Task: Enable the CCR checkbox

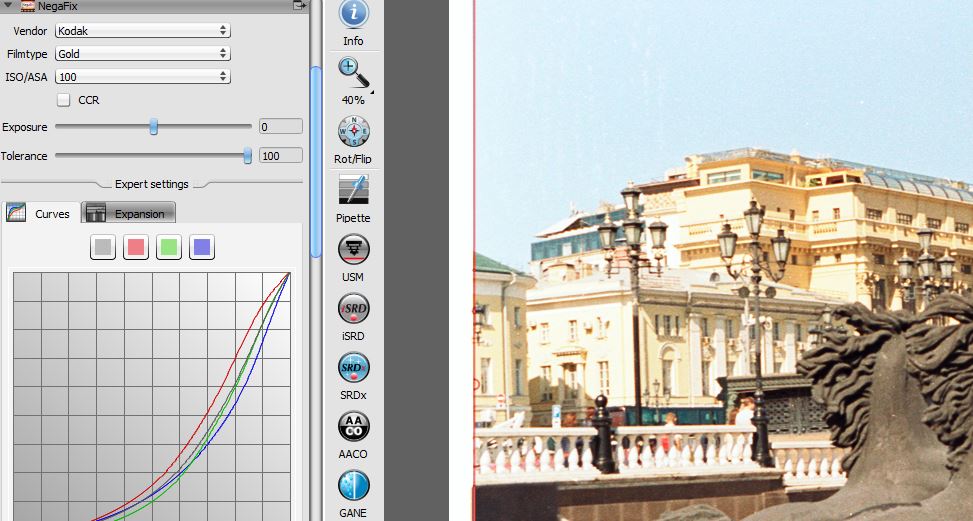Action: tap(64, 100)
